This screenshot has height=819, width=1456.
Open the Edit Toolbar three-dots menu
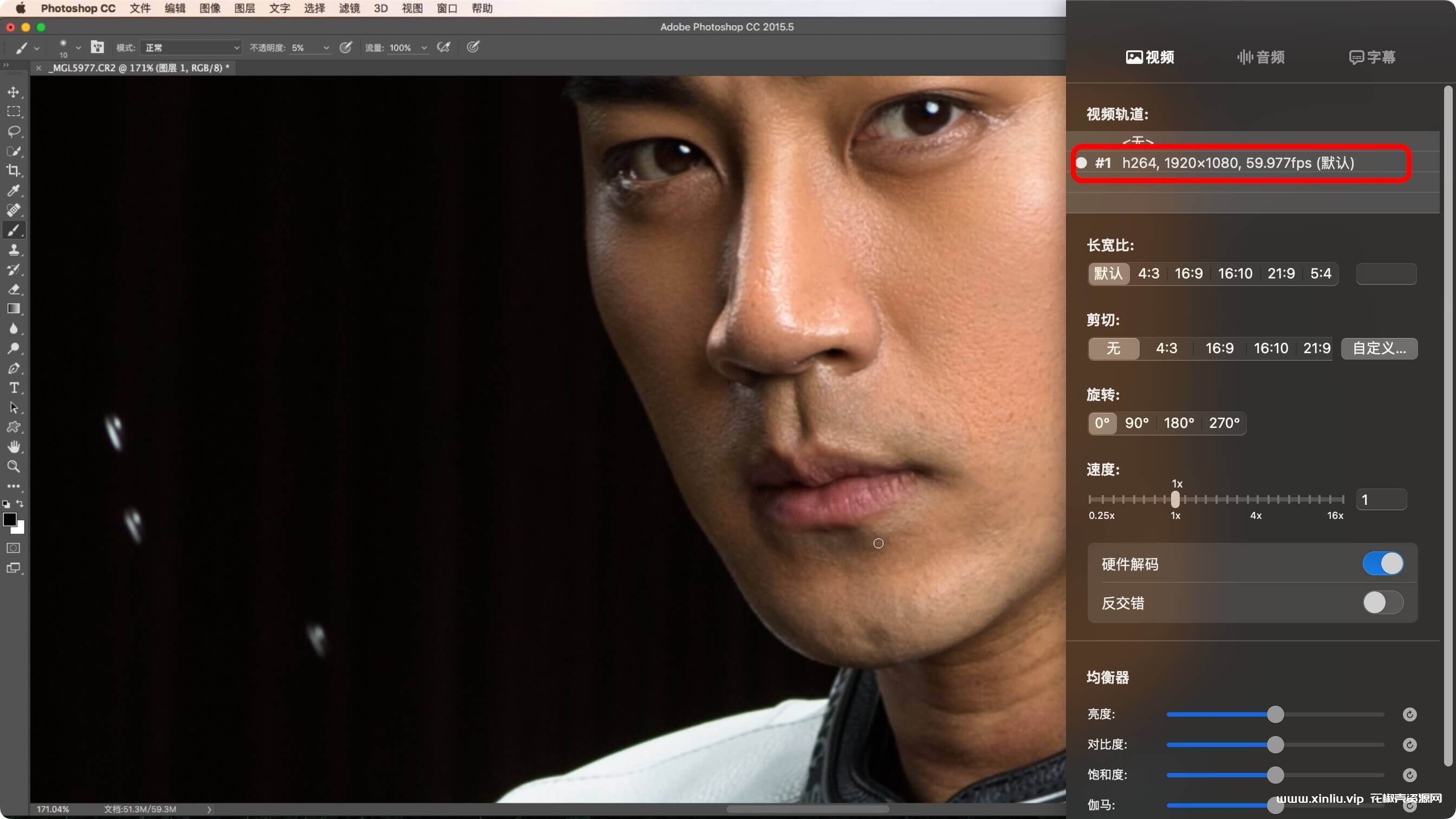coord(14,486)
